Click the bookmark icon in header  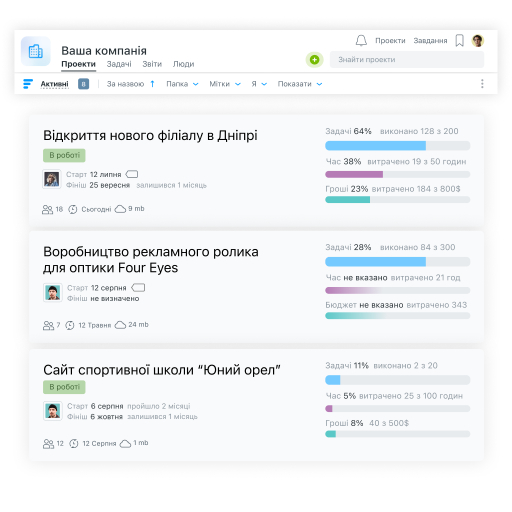point(460,41)
